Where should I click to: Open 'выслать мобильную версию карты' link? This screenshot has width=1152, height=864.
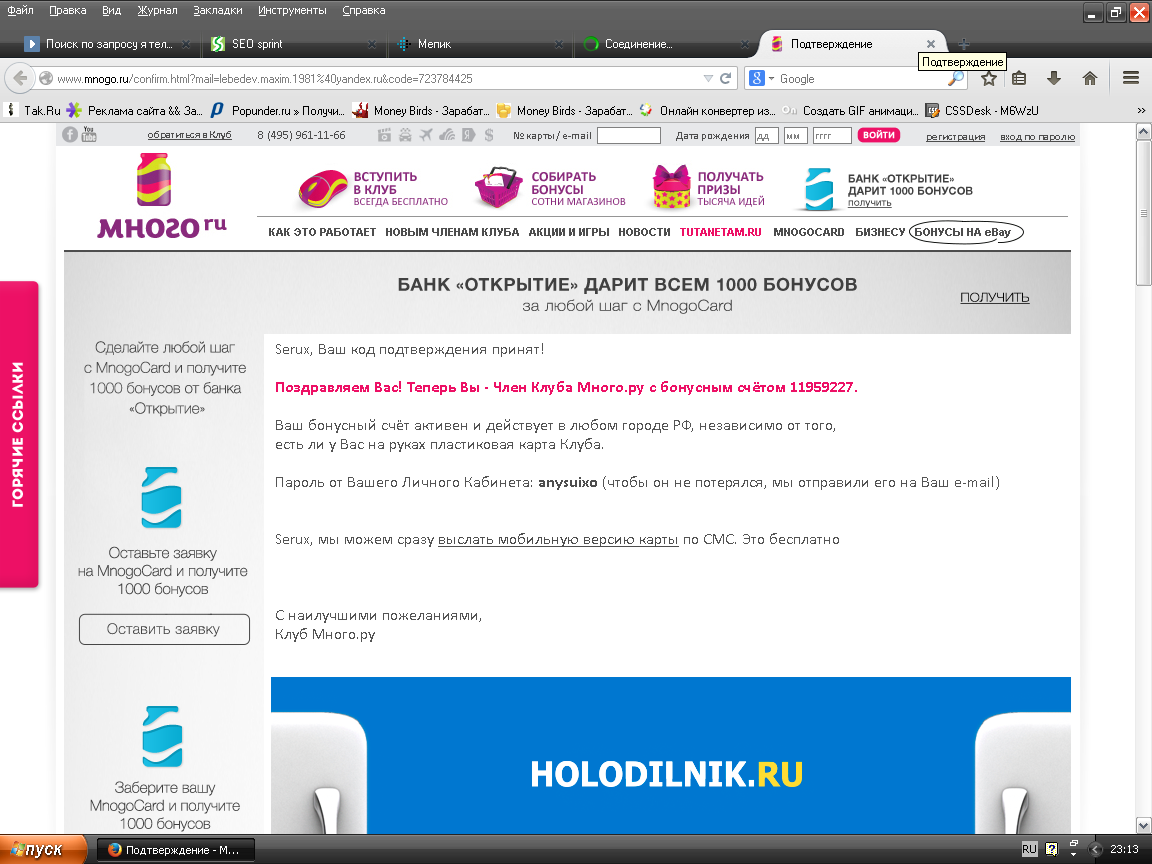click(x=558, y=539)
